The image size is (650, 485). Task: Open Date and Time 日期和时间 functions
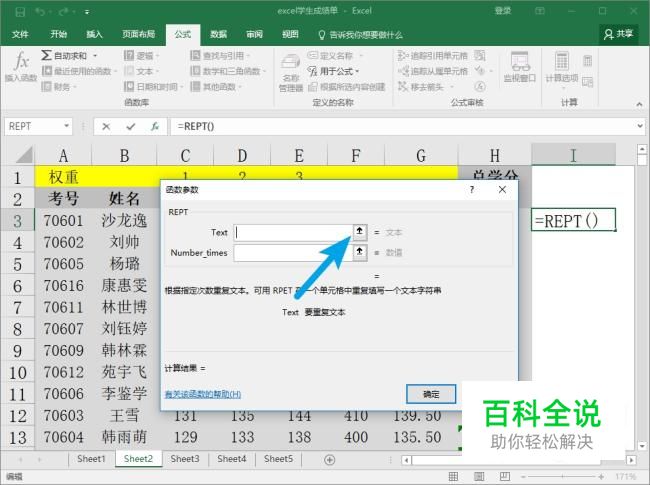click(x=153, y=87)
